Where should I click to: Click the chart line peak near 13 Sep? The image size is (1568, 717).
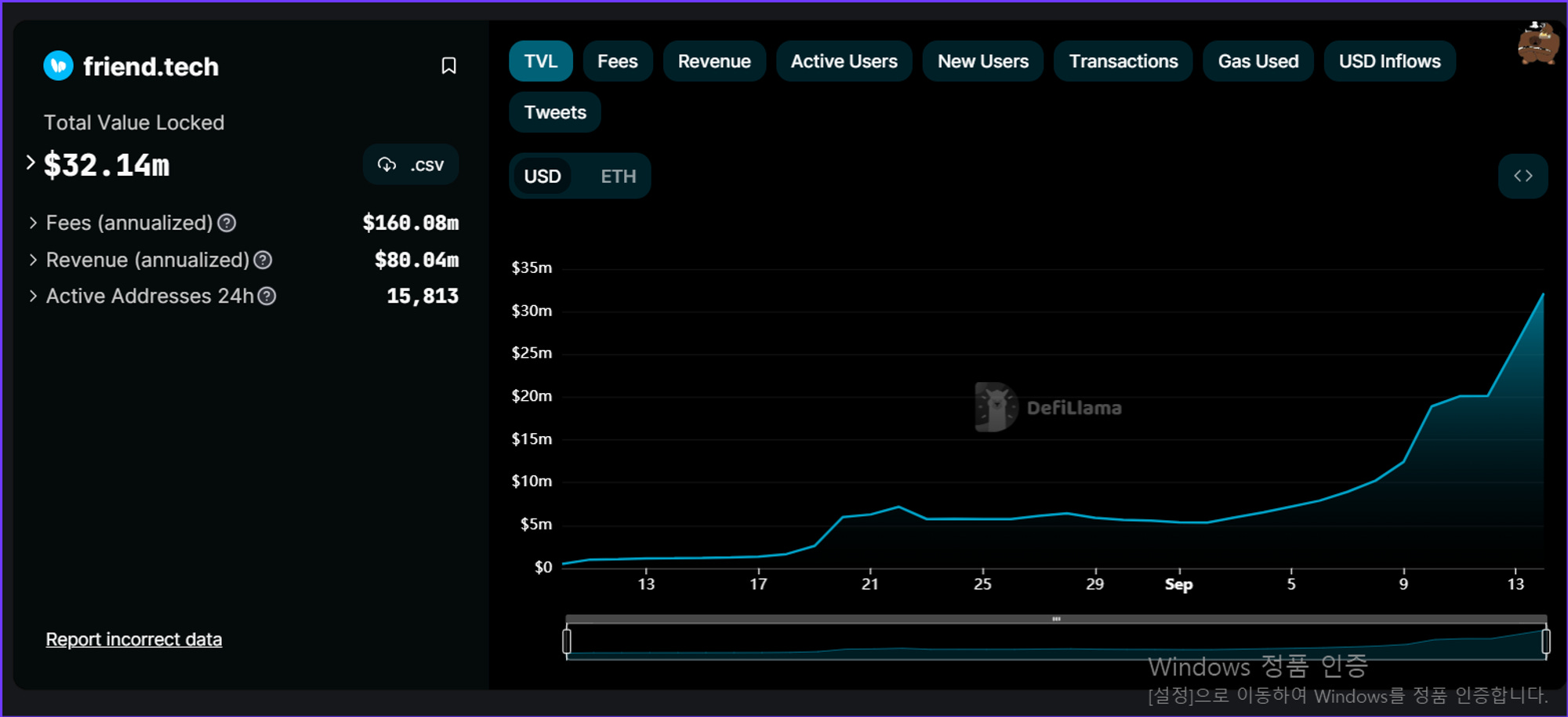pos(1542,295)
